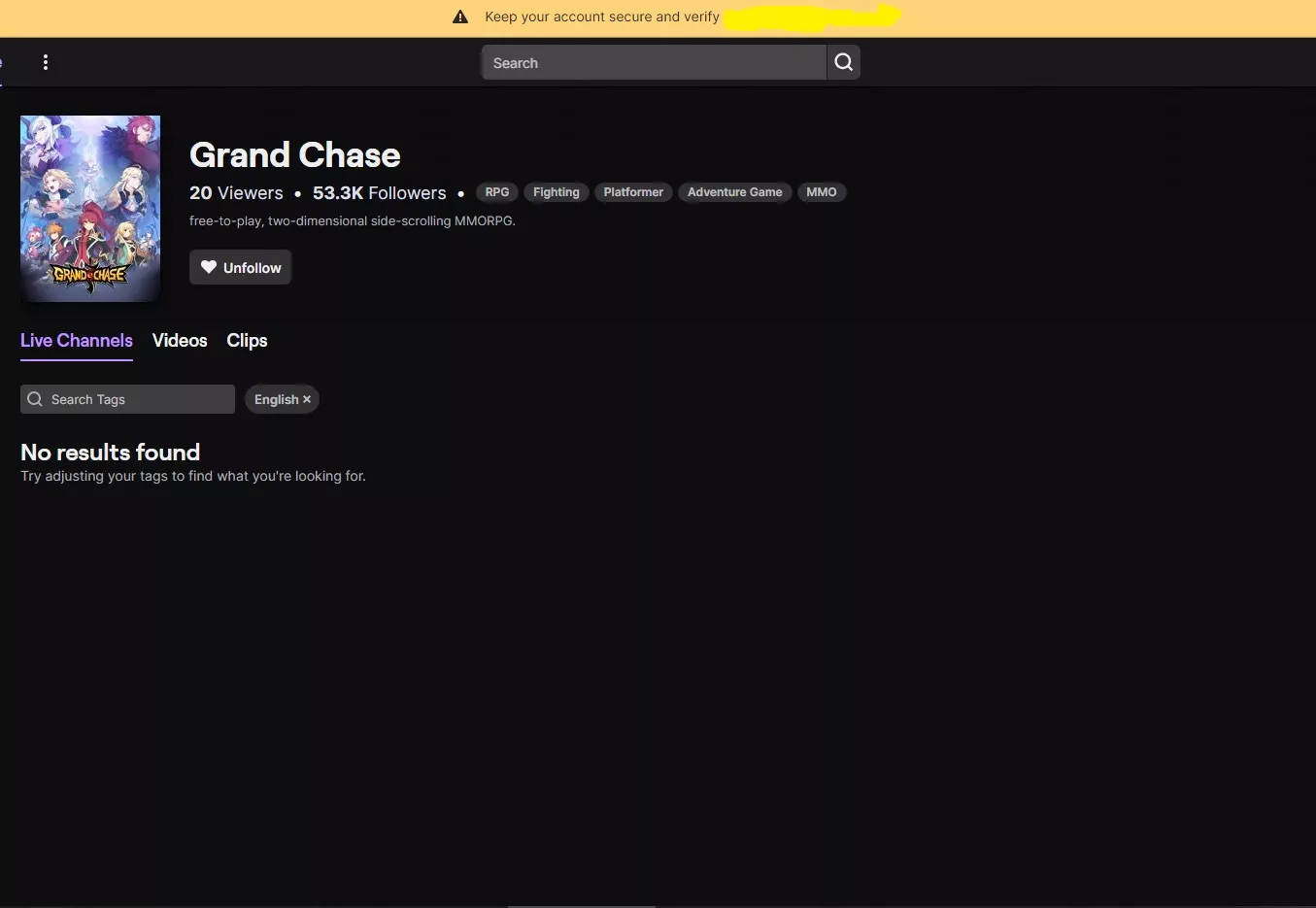The width and height of the screenshot is (1316, 908).
Task: Select the Fighting tag
Action: 556,192
